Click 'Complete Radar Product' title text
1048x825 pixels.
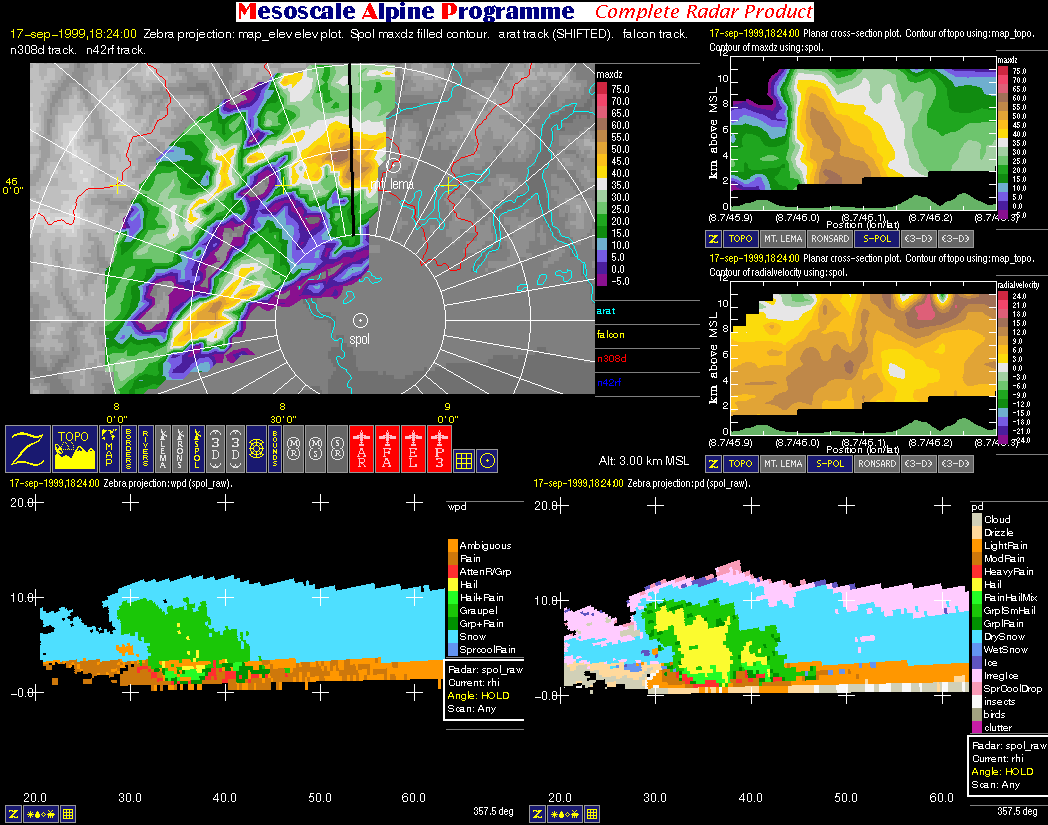coord(703,11)
